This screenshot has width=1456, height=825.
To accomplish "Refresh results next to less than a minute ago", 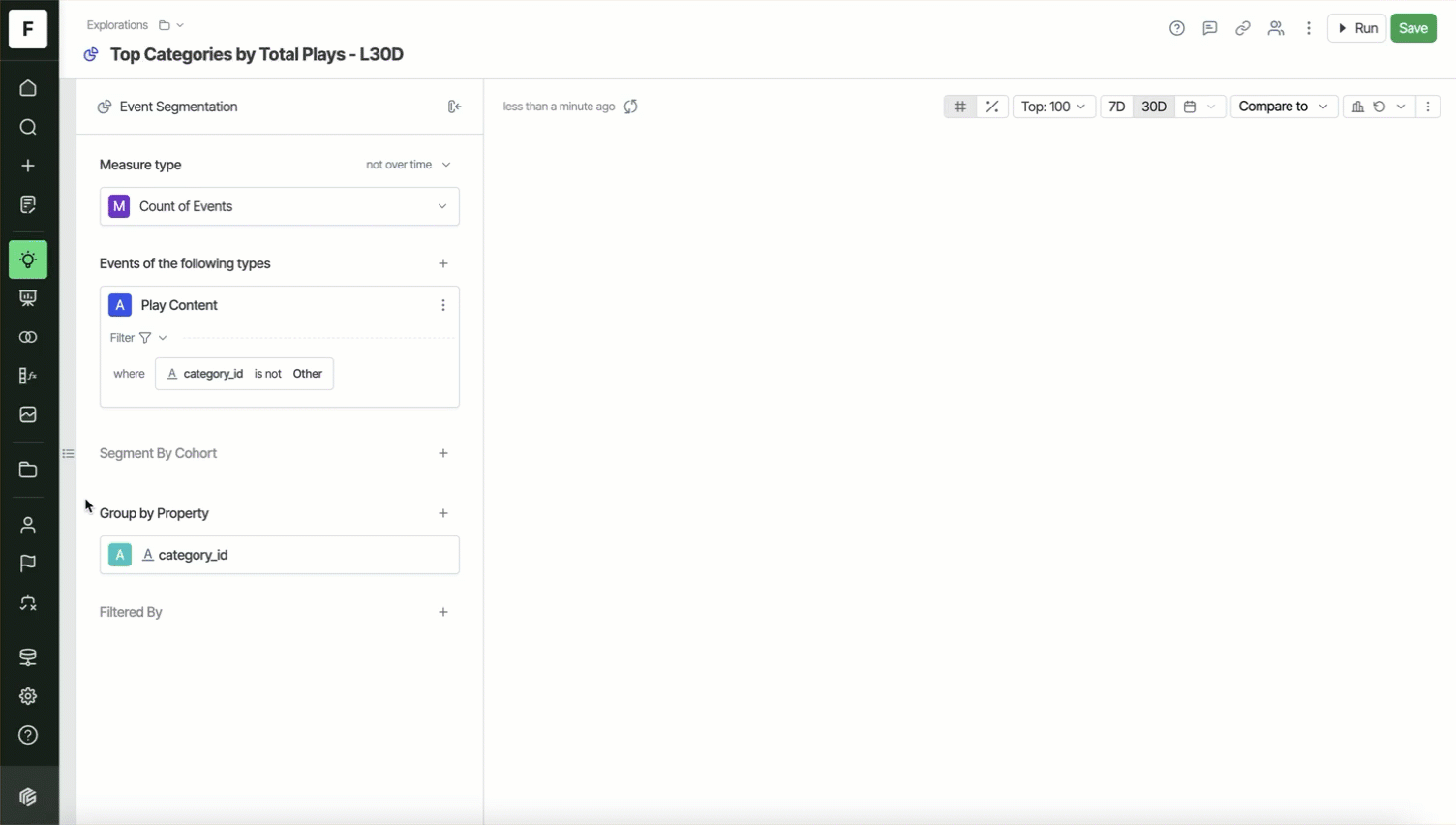I will [x=631, y=107].
